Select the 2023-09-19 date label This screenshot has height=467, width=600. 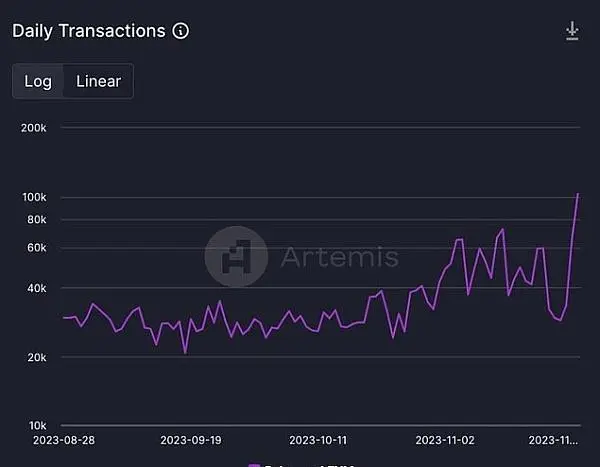(191, 440)
